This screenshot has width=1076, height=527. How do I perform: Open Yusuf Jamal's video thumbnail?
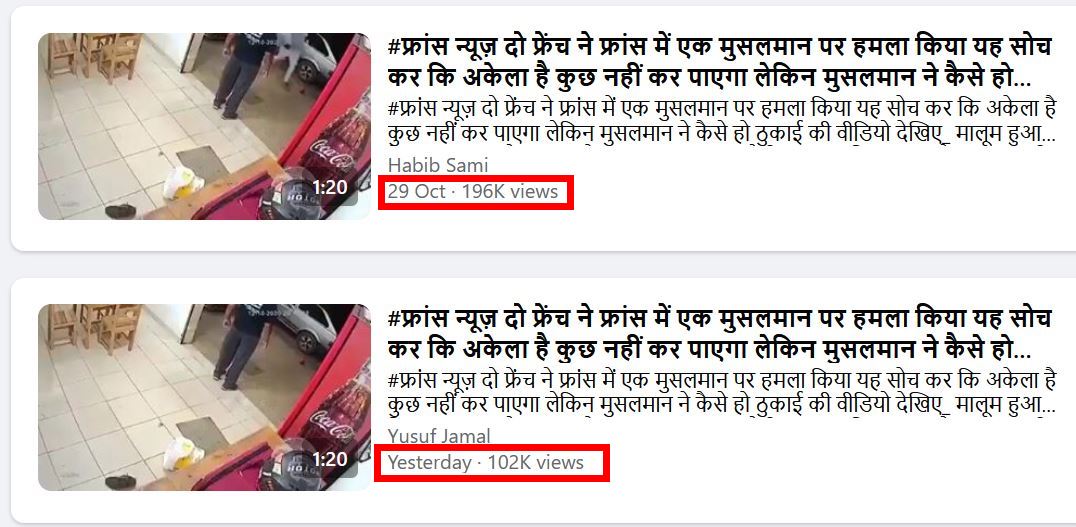[204, 397]
